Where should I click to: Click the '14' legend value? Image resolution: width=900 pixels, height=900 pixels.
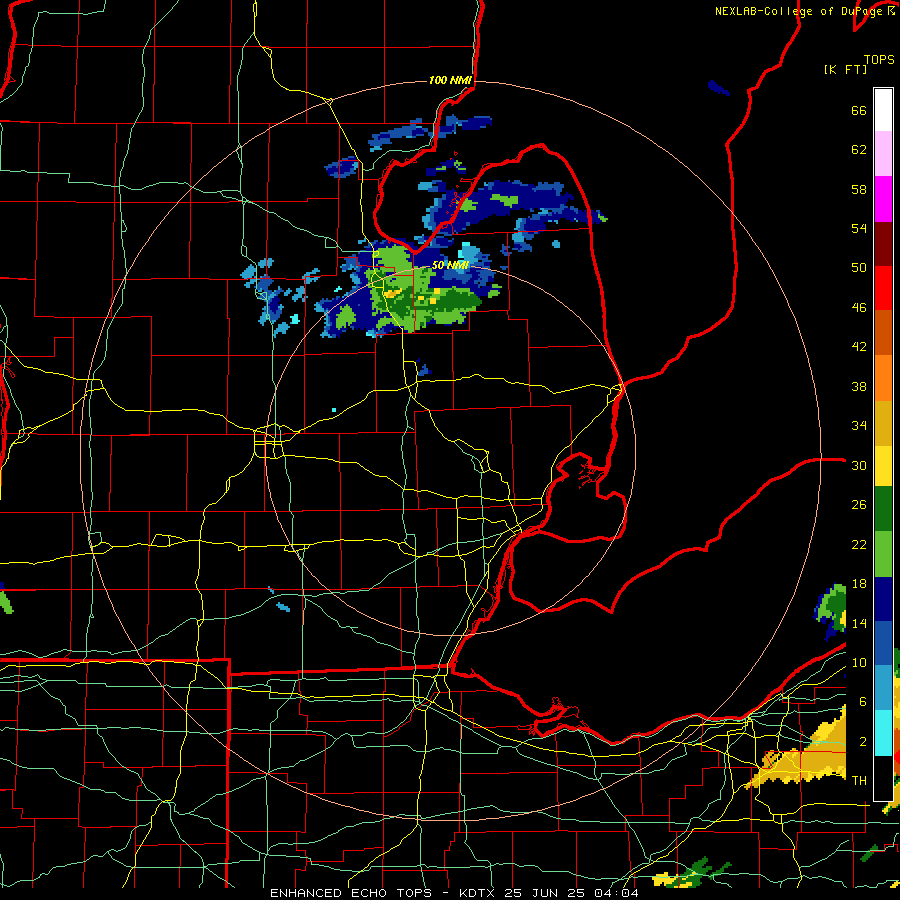coord(859,623)
